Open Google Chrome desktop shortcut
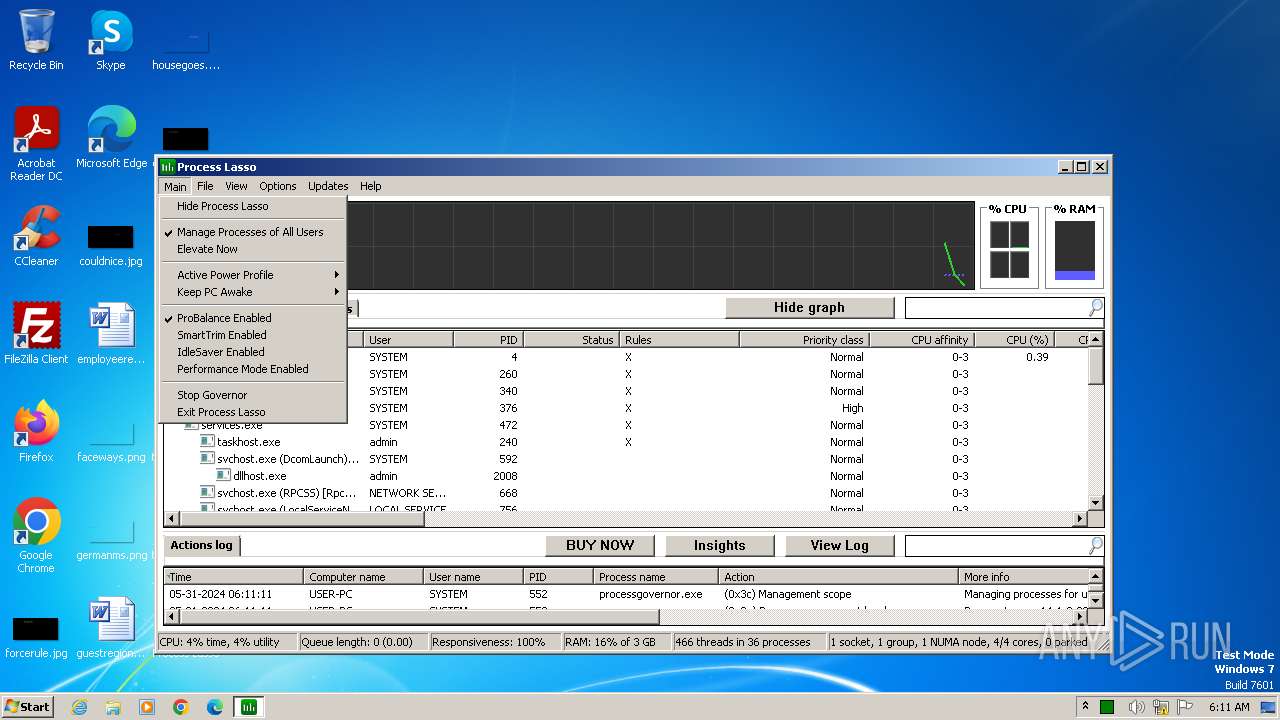The height and width of the screenshot is (720, 1280). (36, 536)
